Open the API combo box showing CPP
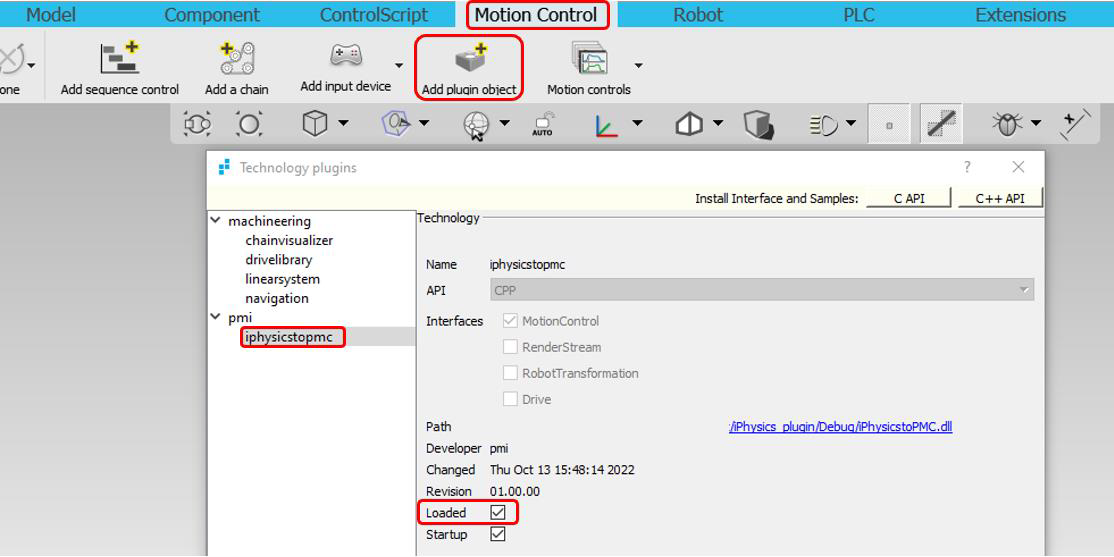The width and height of the screenshot is (1114, 557). click(x=762, y=290)
